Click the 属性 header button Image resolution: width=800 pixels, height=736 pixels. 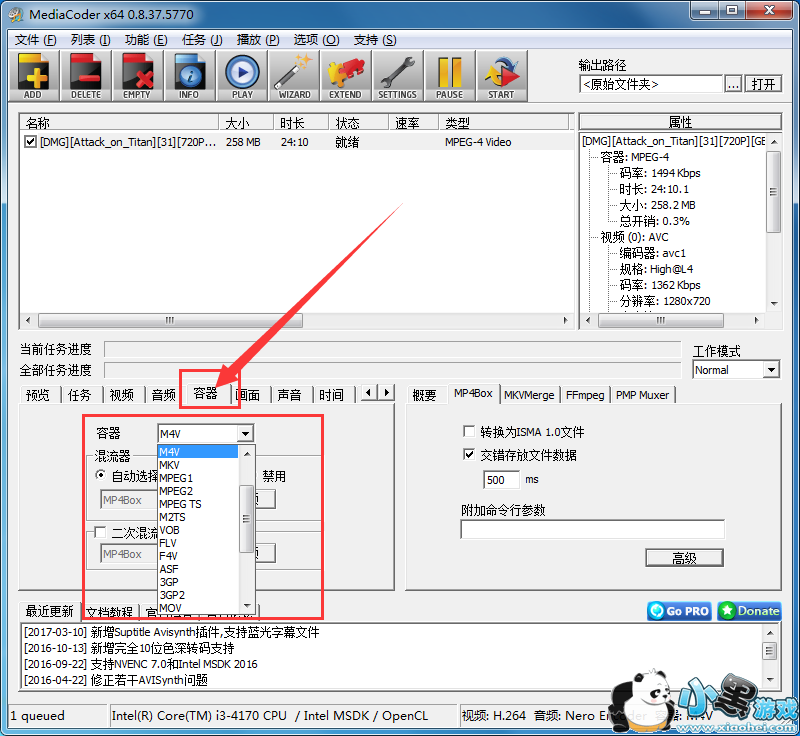click(x=680, y=122)
